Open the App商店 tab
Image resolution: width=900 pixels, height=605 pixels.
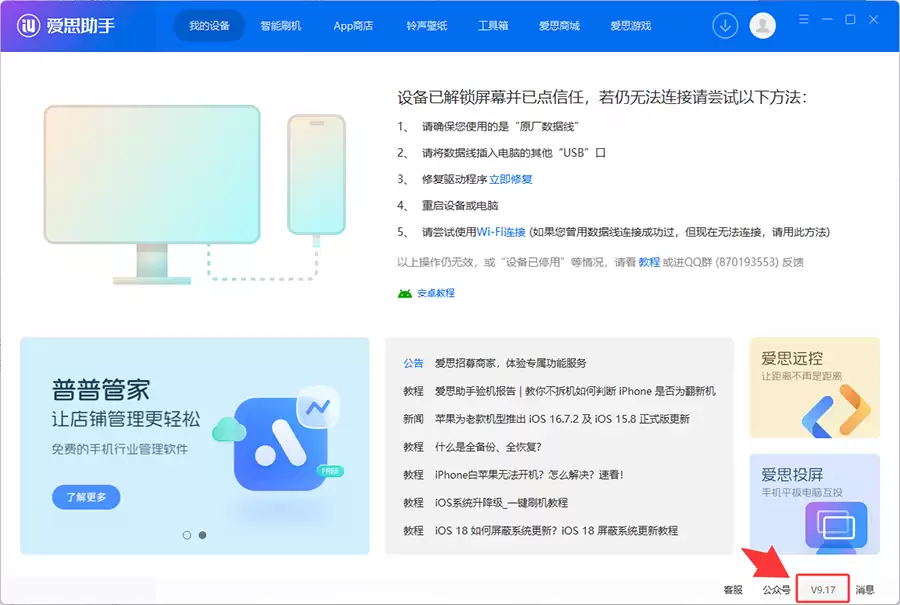point(353,26)
